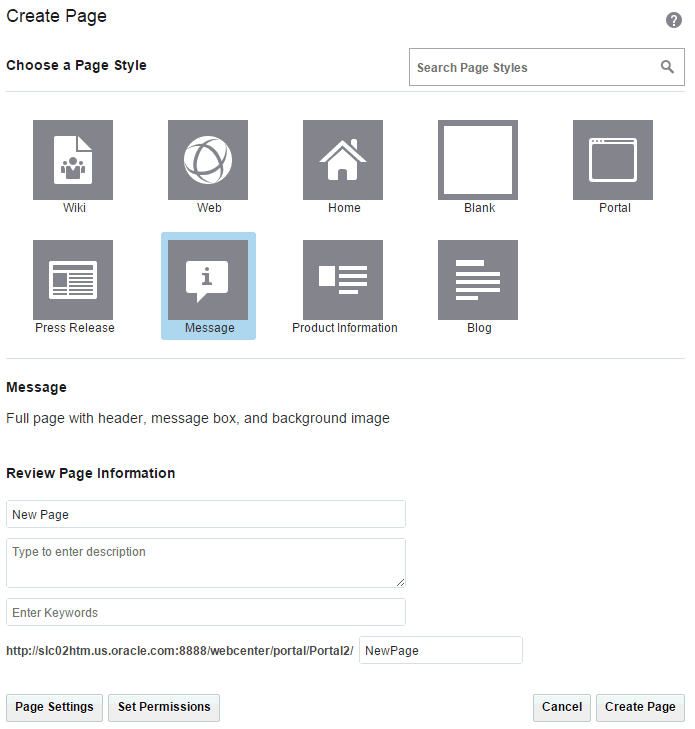Click the Enter Keywords field
The width and height of the screenshot is (695, 729).
206,612
